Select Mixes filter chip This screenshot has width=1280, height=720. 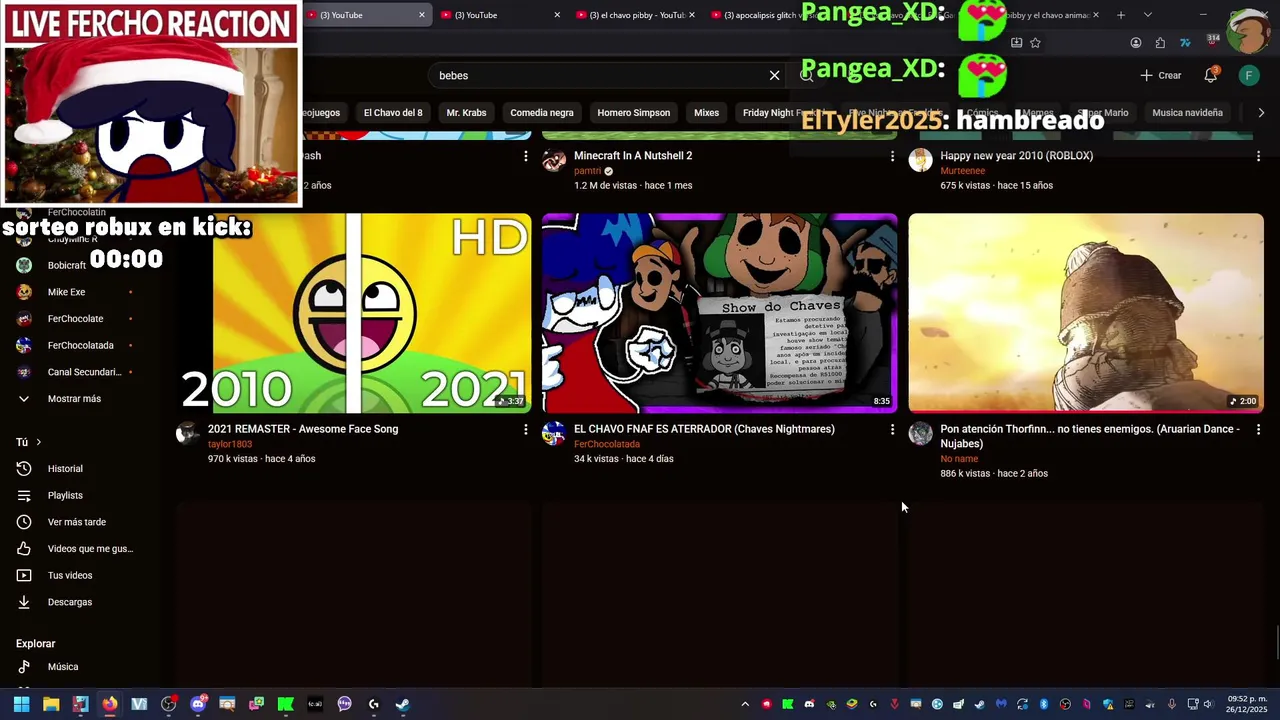pos(707,113)
